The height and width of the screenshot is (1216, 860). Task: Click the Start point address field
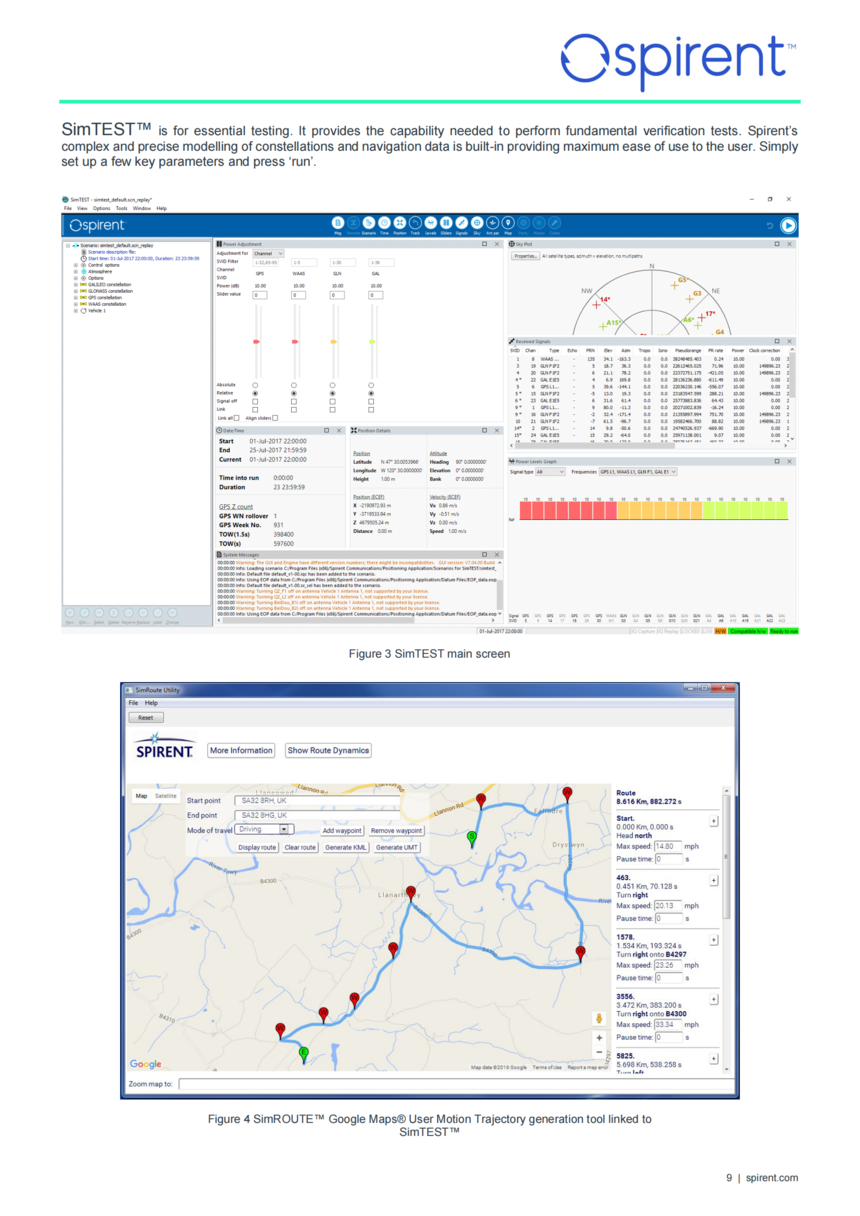point(318,801)
